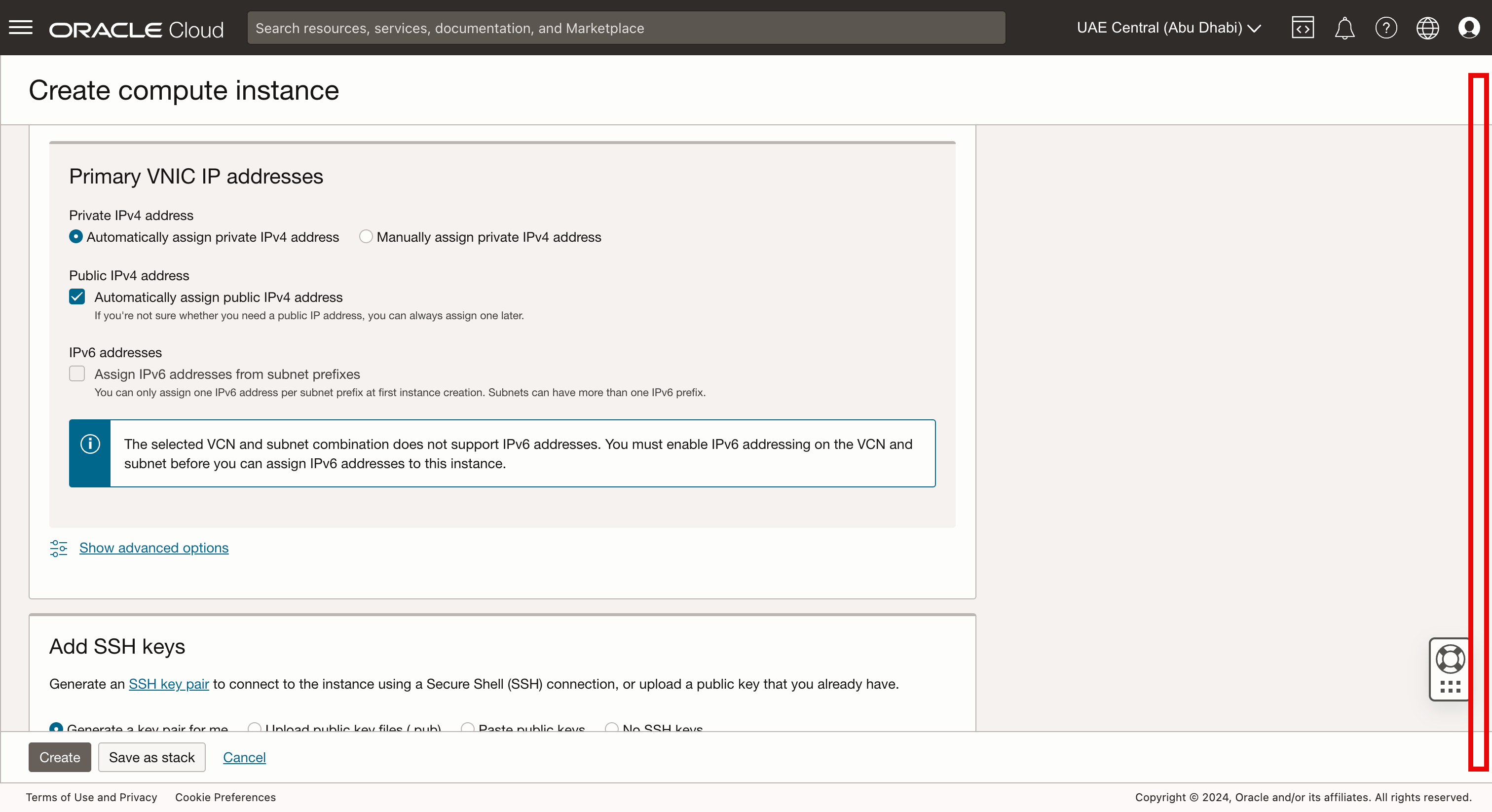This screenshot has width=1492, height=812.
Task: Open the user profile avatar menu
Action: pos(1469,28)
